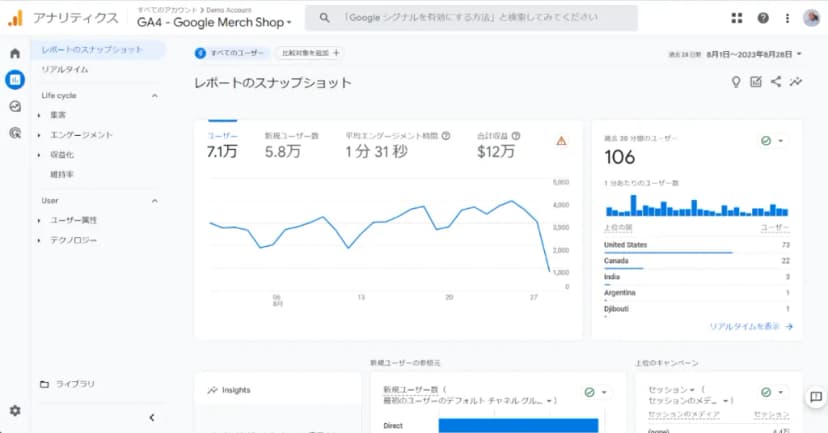Open the Home icon in left rail
The width and height of the screenshot is (828, 433).
[15, 53]
